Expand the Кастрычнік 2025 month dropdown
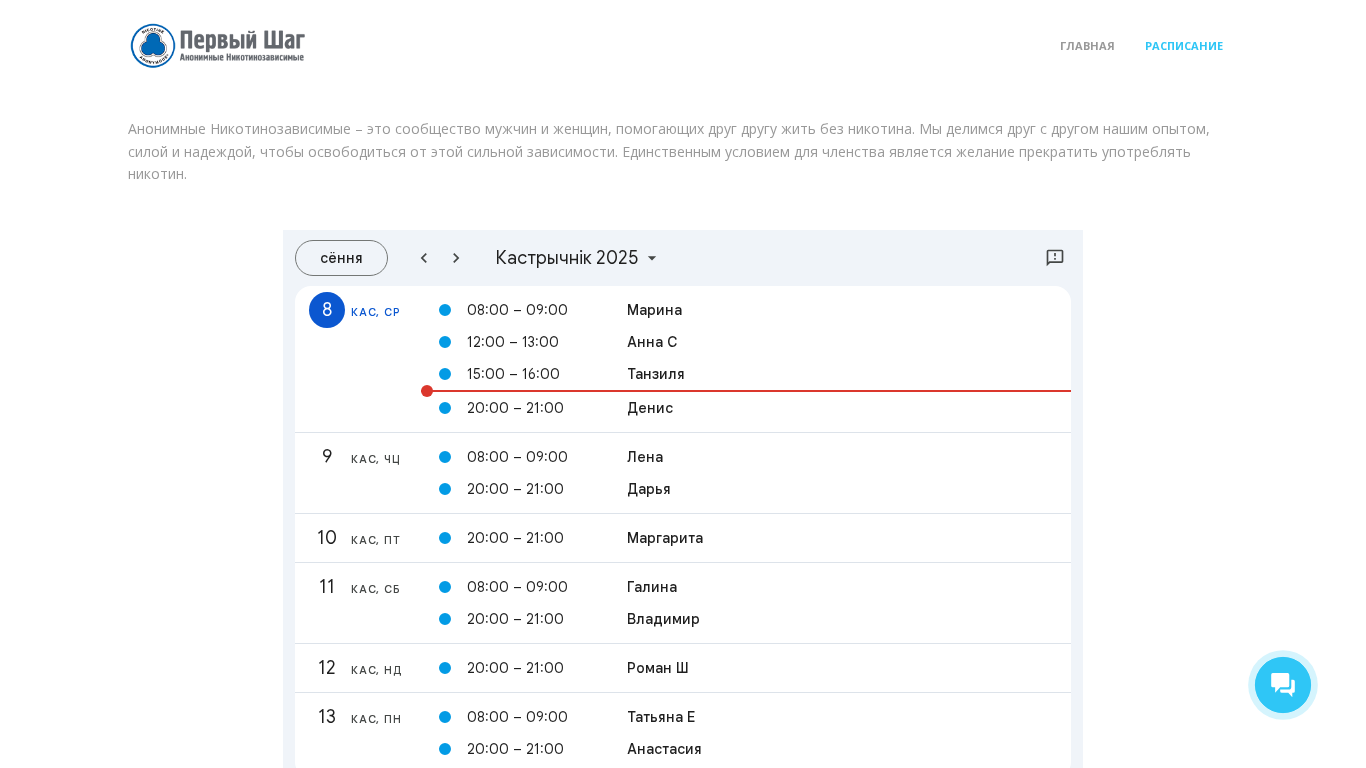 tap(576, 258)
